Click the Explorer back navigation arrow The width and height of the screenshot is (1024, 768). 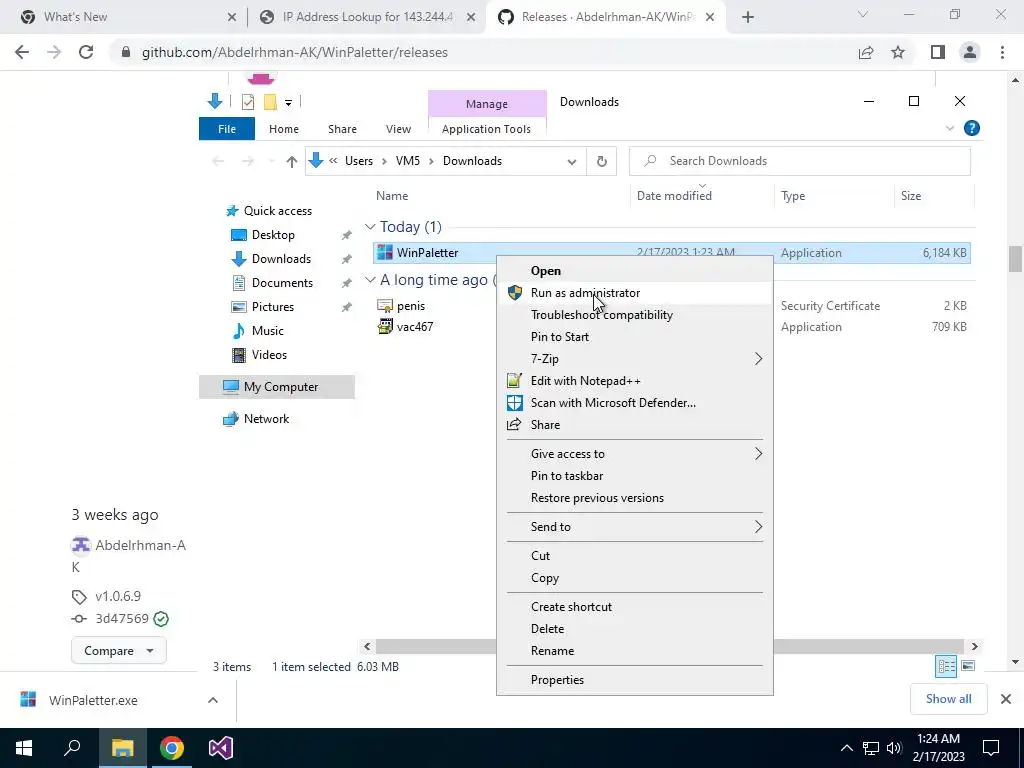pos(218,161)
